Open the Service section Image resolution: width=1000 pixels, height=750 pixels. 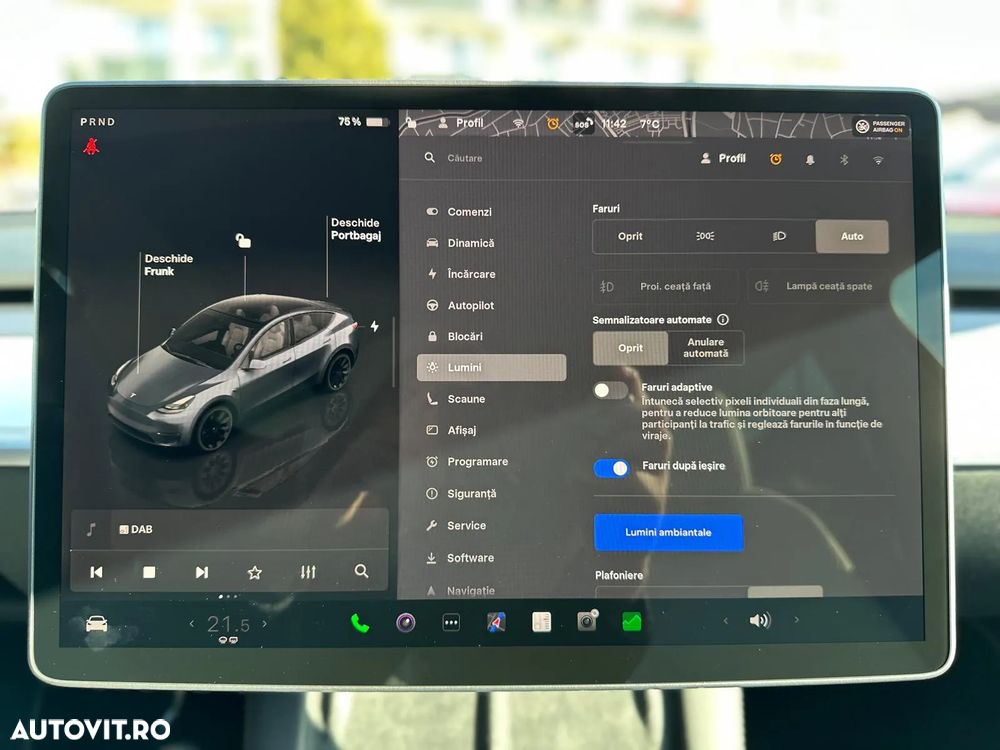456,526
